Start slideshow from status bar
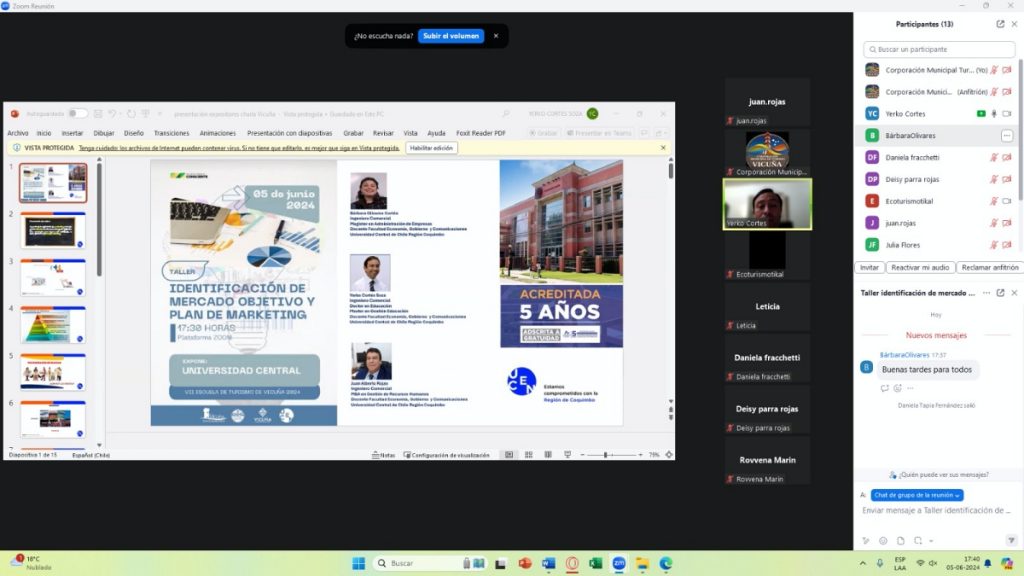 (568, 455)
